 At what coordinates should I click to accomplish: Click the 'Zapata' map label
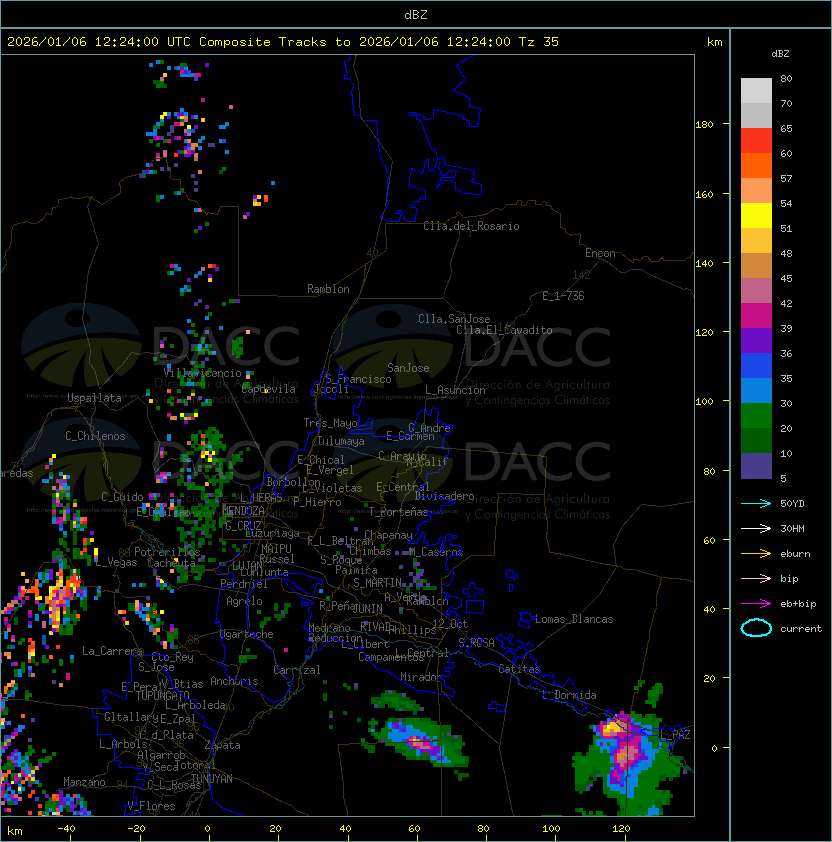pos(222,745)
